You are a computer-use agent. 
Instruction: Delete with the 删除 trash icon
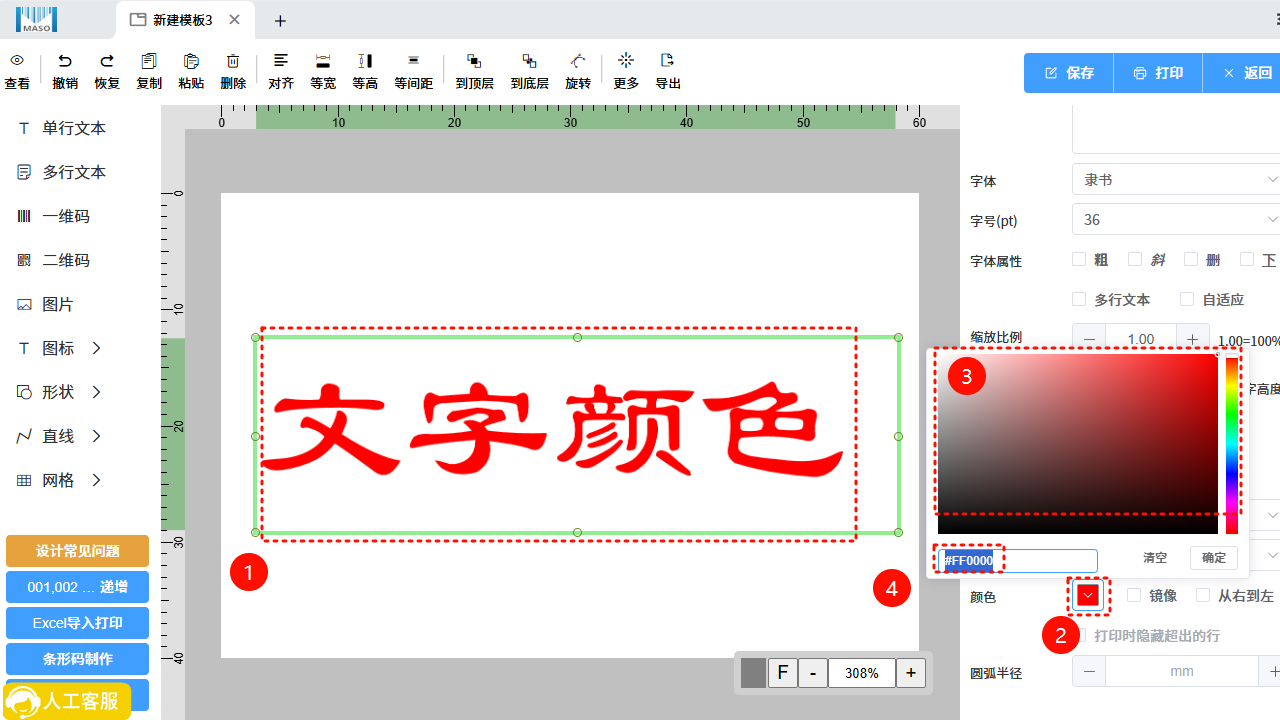tap(233, 61)
